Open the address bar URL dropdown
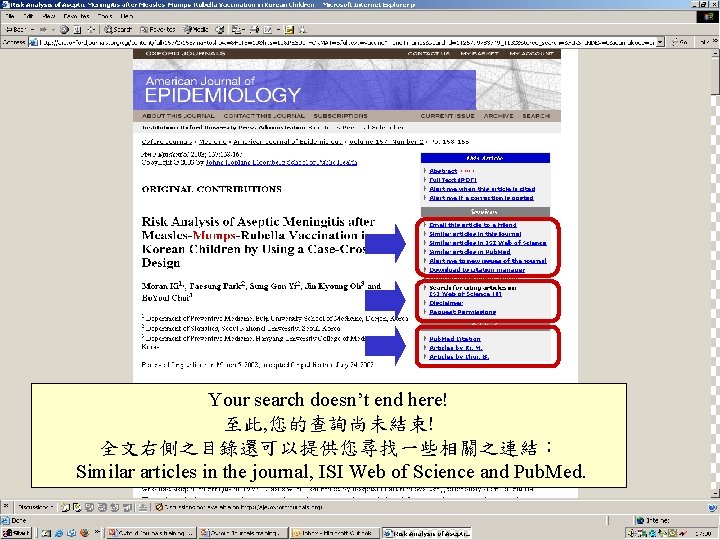 coord(660,42)
